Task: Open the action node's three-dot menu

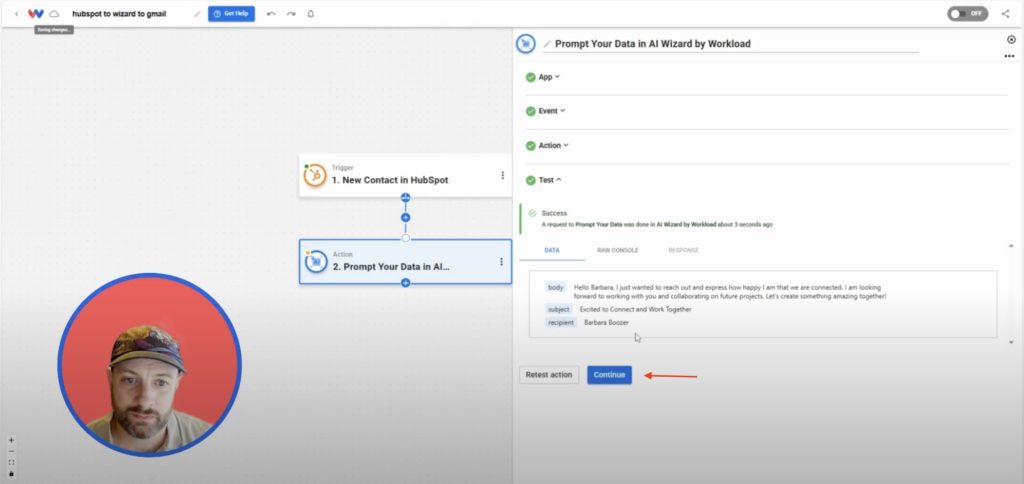Action: click(x=502, y=262)
